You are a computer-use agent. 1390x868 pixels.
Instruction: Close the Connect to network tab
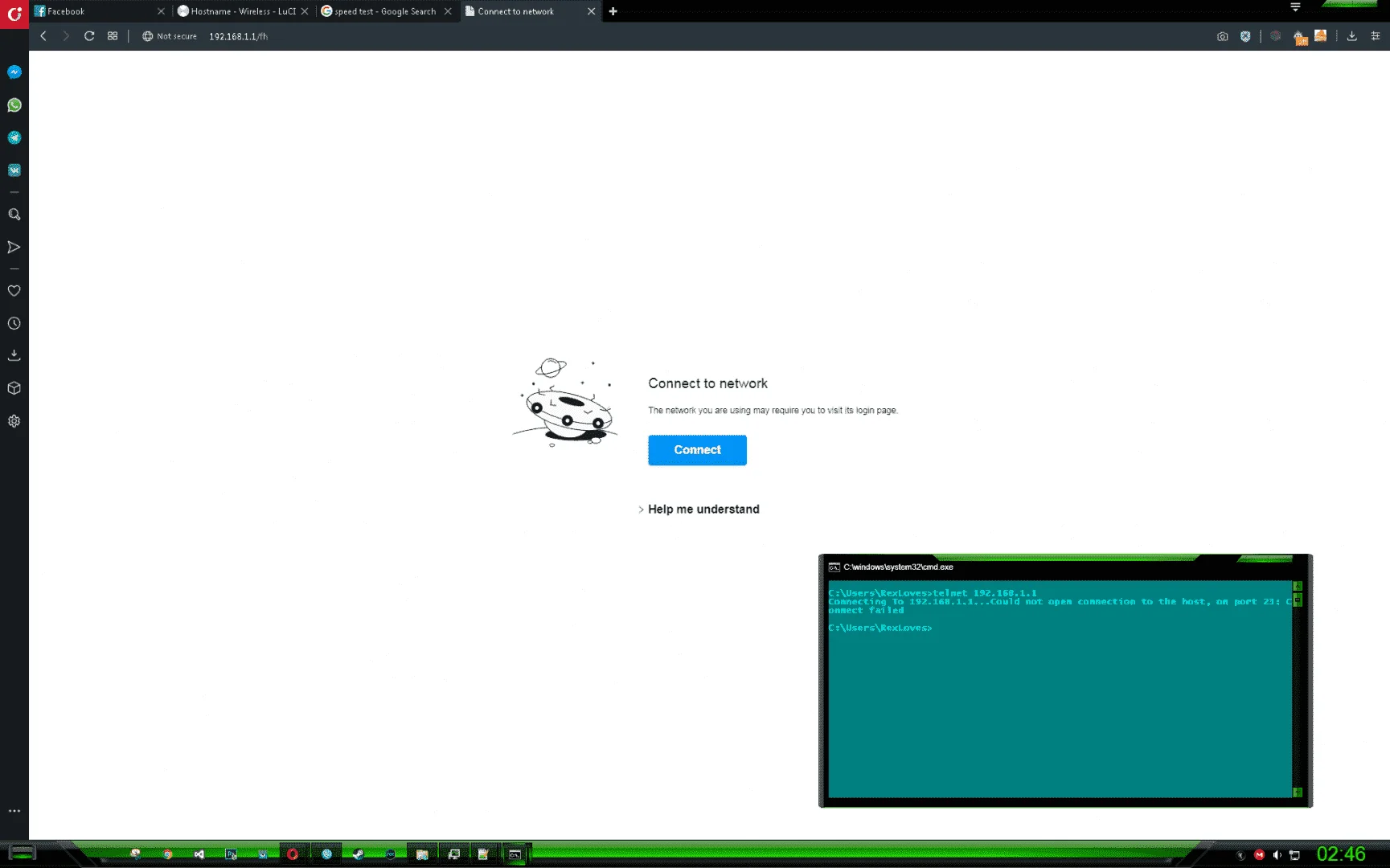(x=592, y=11)
